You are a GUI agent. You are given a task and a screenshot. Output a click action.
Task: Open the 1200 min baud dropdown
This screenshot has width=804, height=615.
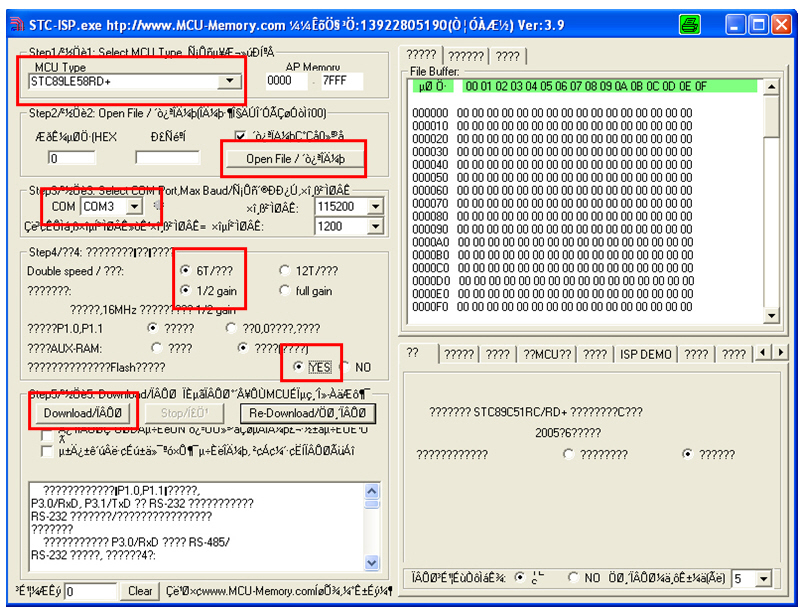point(375,226)
